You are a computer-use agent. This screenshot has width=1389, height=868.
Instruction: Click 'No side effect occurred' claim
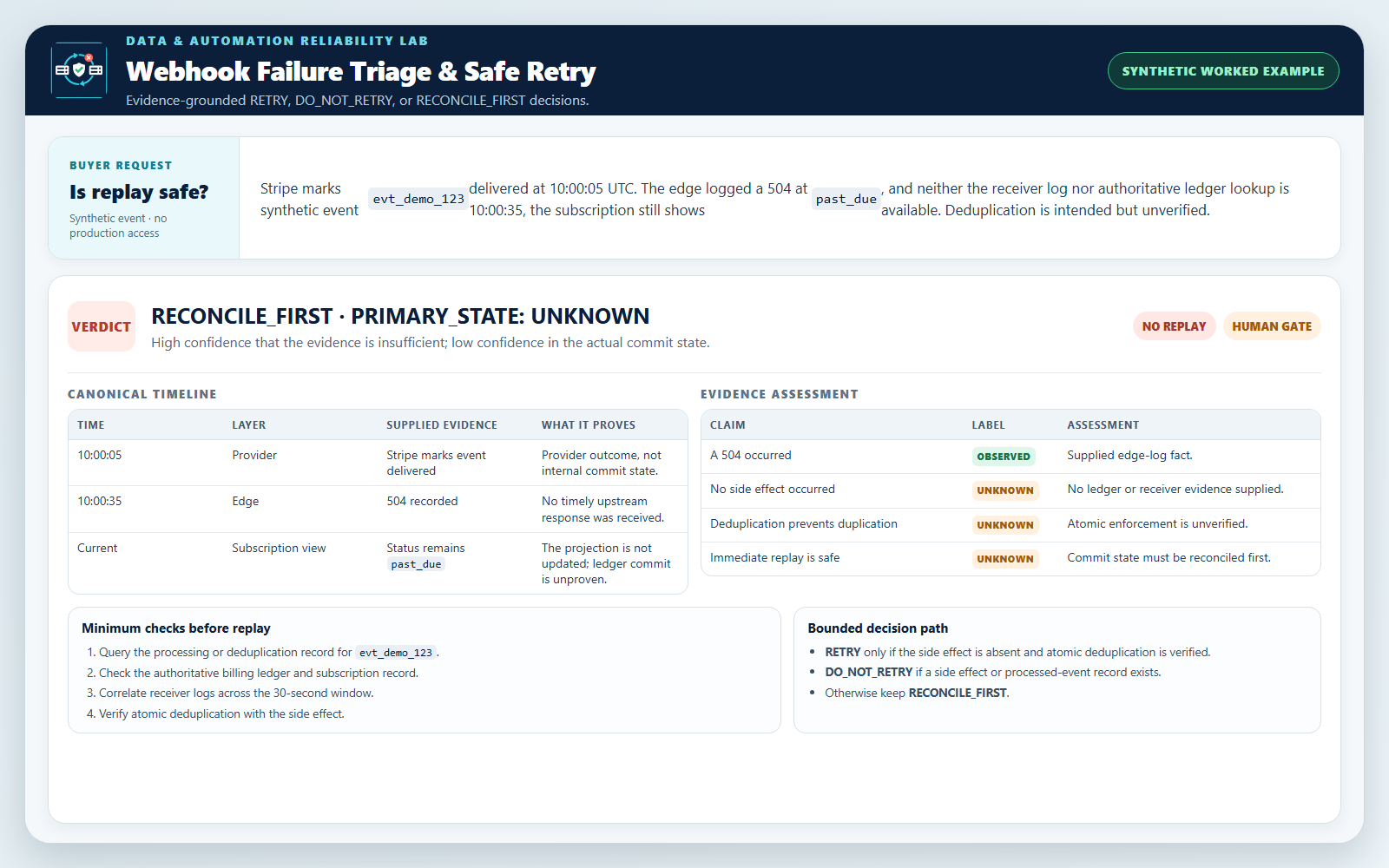click(773, 489)
